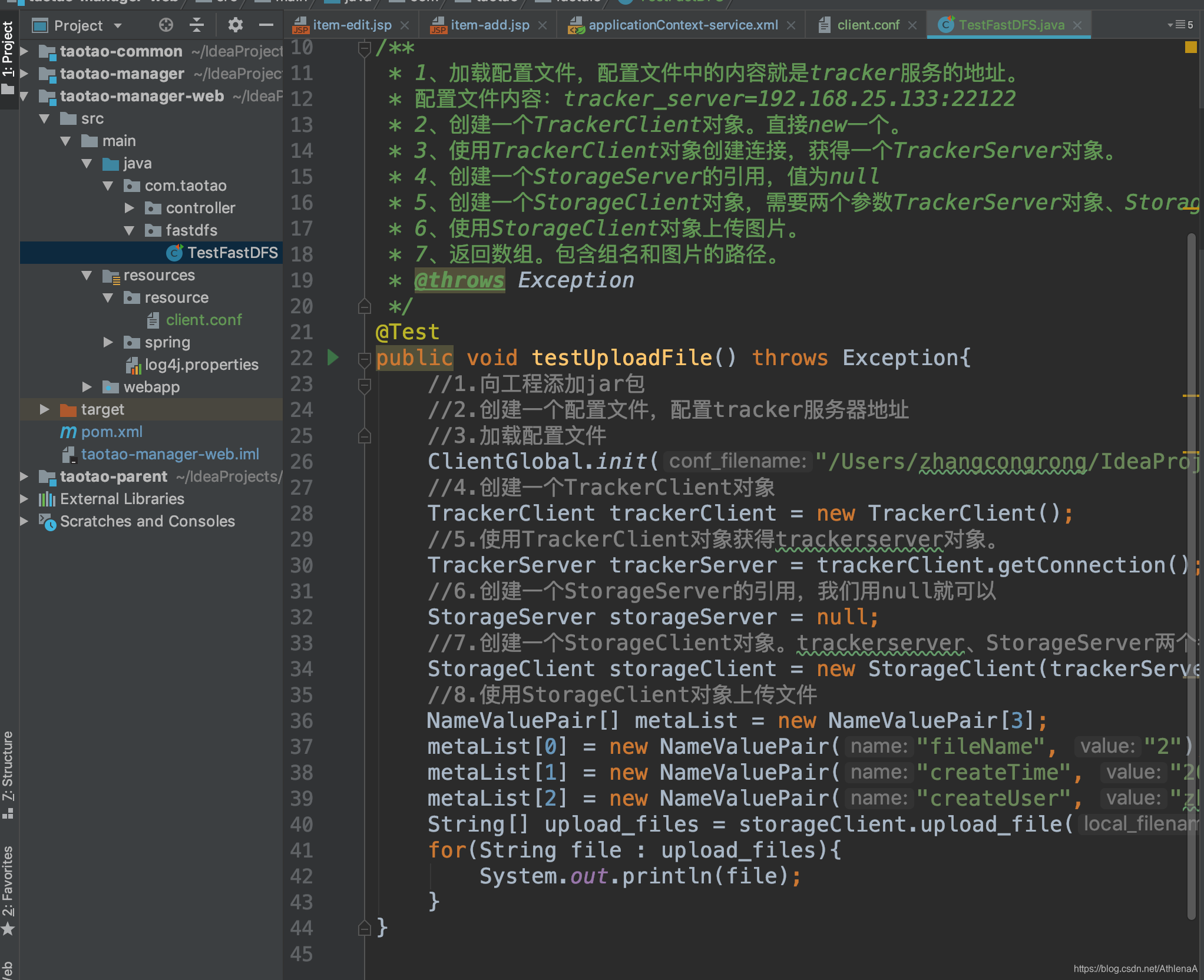Click the External Libraries icon
The height and width of the screenshot is (980, 1204).
tap(47, 499)
